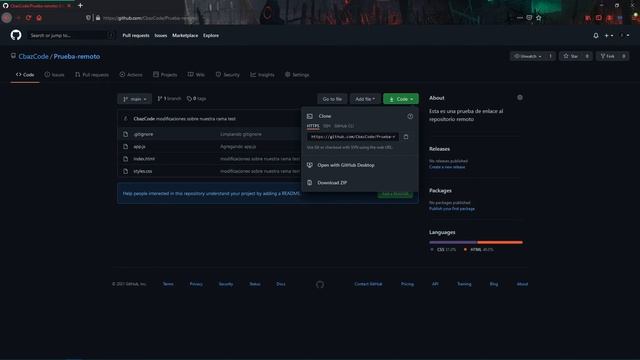Open the 1 branch link

(x=169, y=99)
